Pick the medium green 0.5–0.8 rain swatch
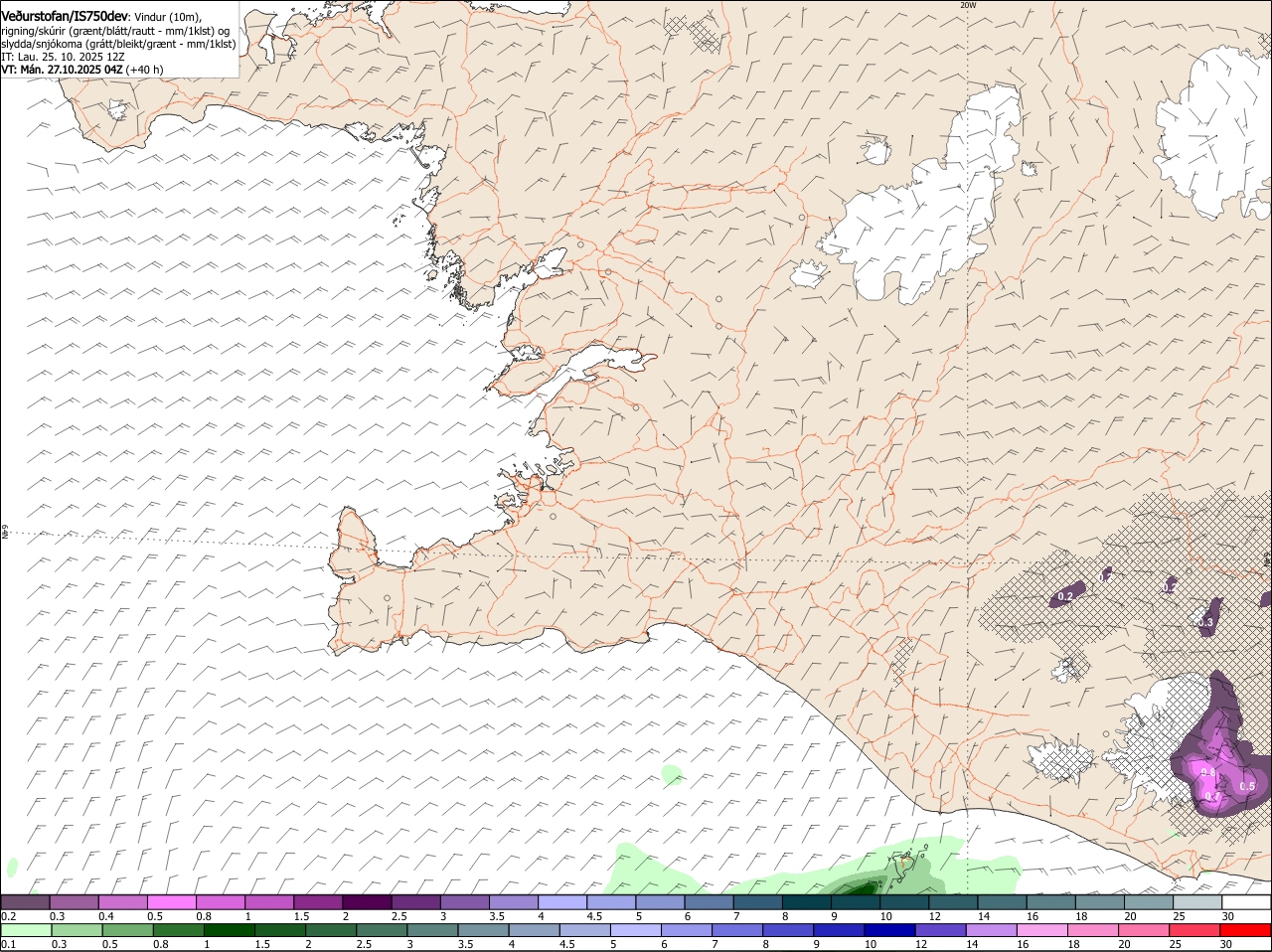 (126, 930)
